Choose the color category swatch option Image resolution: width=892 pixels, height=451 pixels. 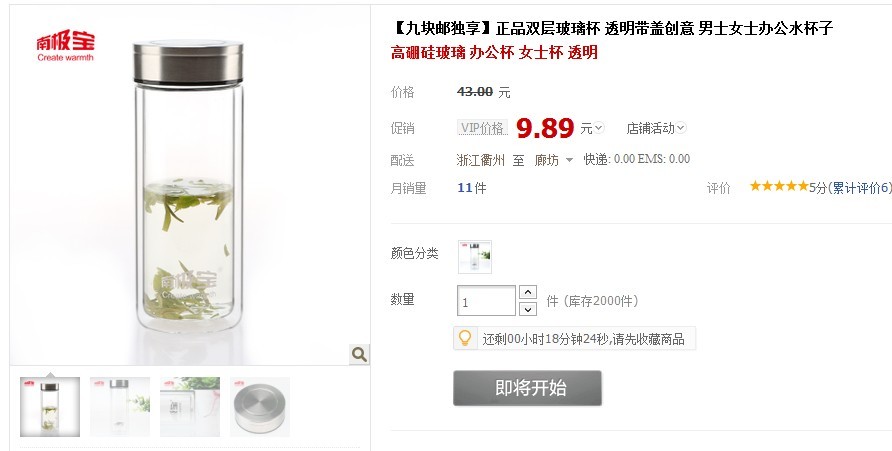click(475, 257)
